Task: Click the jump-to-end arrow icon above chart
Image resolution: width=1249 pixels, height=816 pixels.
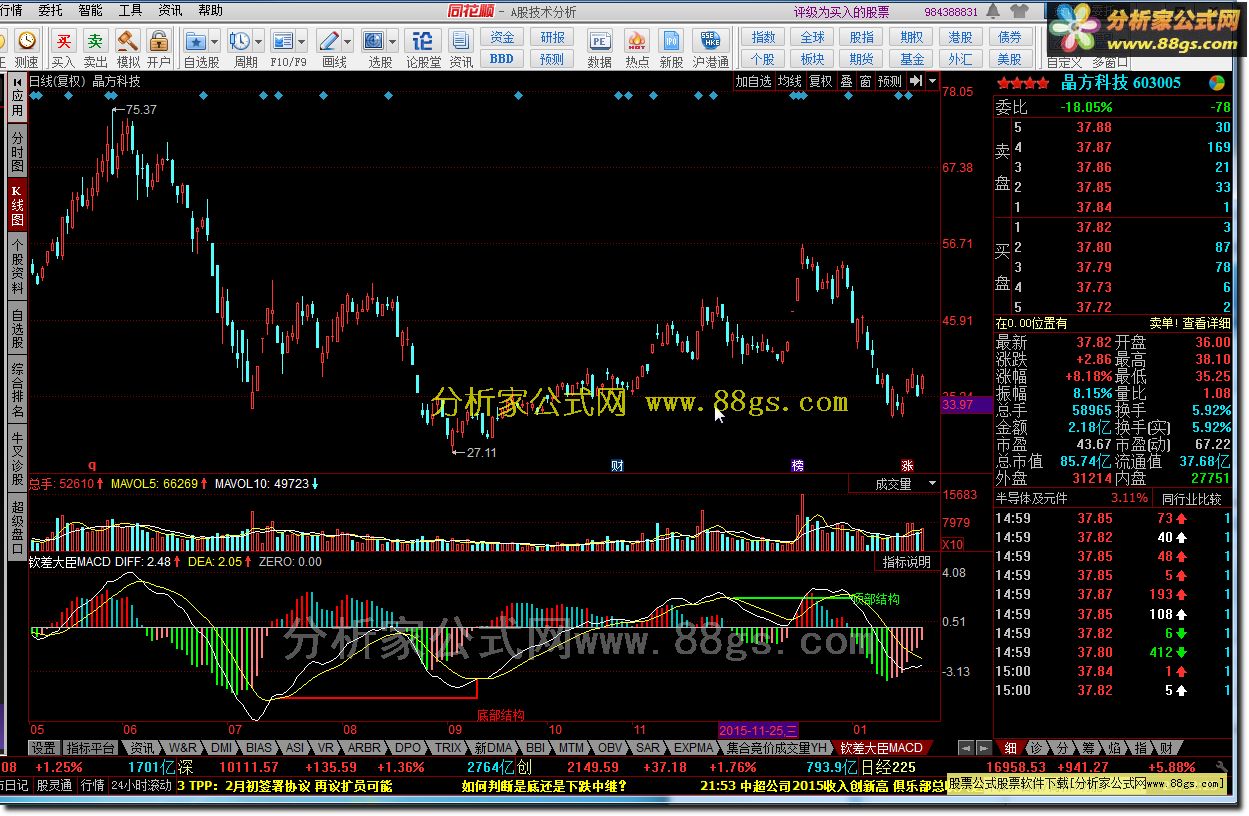Action: (915, 81)
